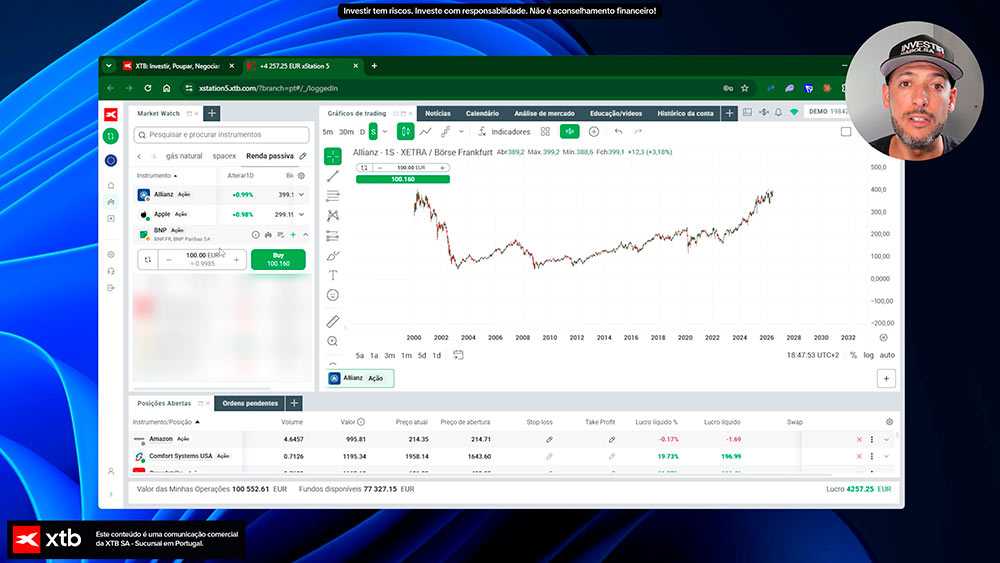1000x563 pixels.
Task: Buy BNP at 100.160
Action: point(278,260)
